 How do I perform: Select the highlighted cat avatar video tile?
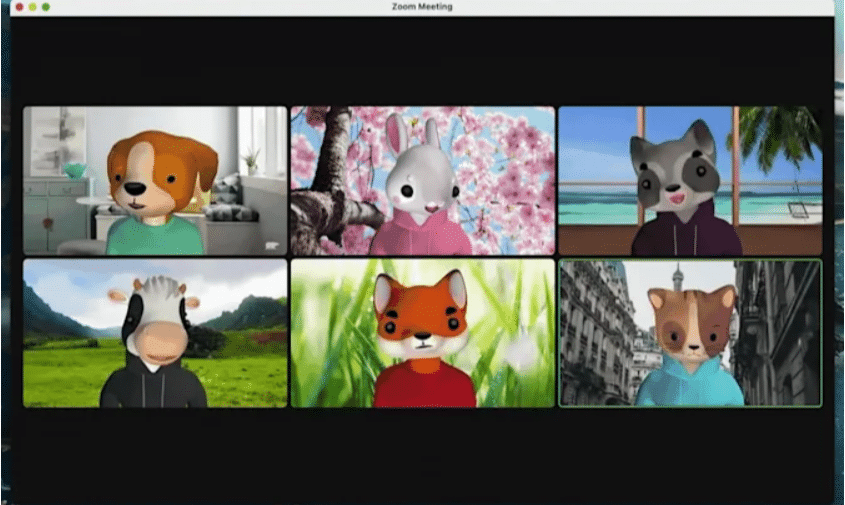(x=690, y=333)
